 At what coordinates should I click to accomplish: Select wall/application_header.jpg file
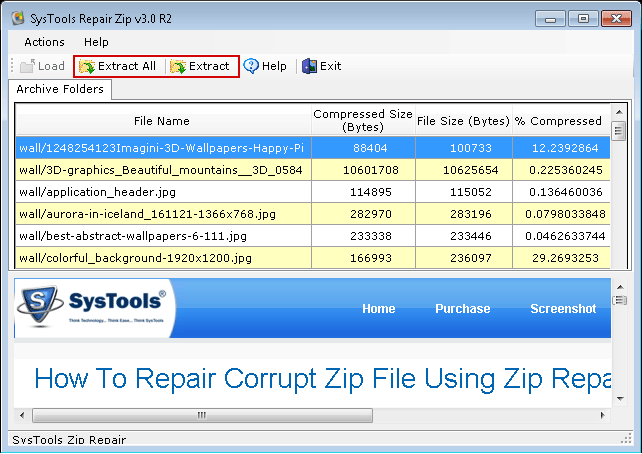pyautogui.click(x=313, y=192)
